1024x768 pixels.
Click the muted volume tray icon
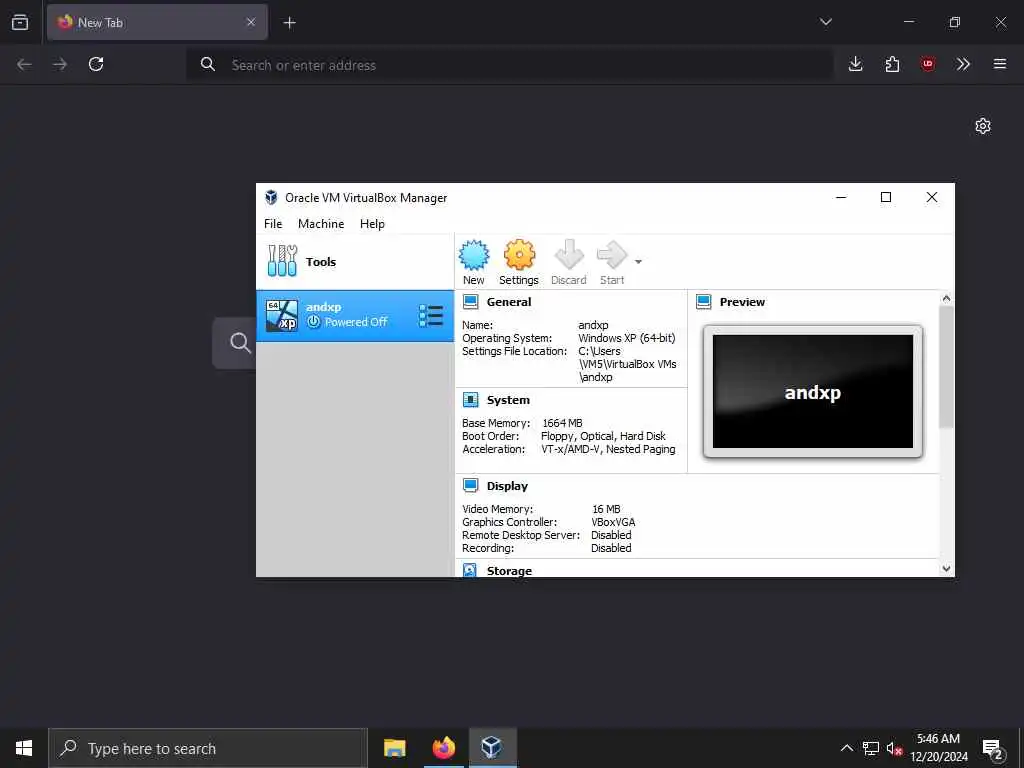point(894,748)
